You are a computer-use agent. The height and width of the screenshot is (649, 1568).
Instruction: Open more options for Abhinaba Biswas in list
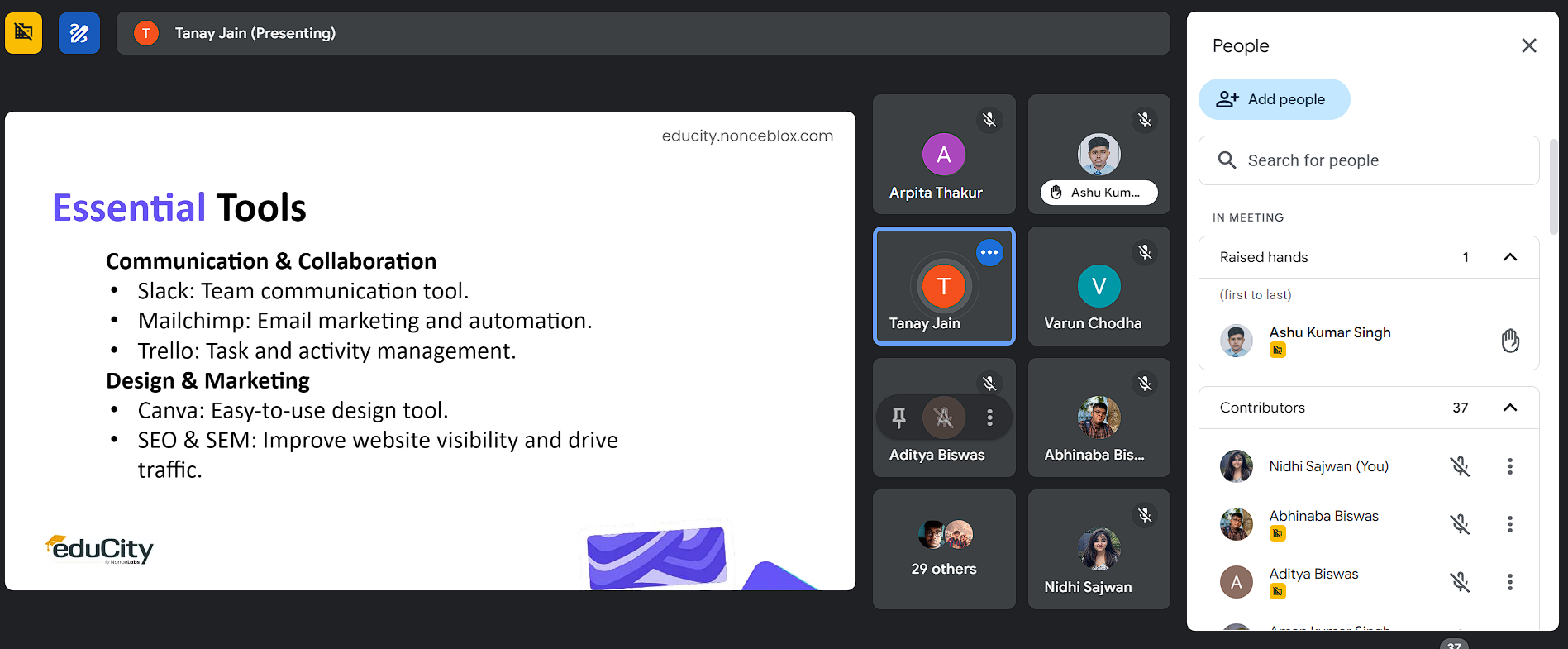tap(1510, 524)
